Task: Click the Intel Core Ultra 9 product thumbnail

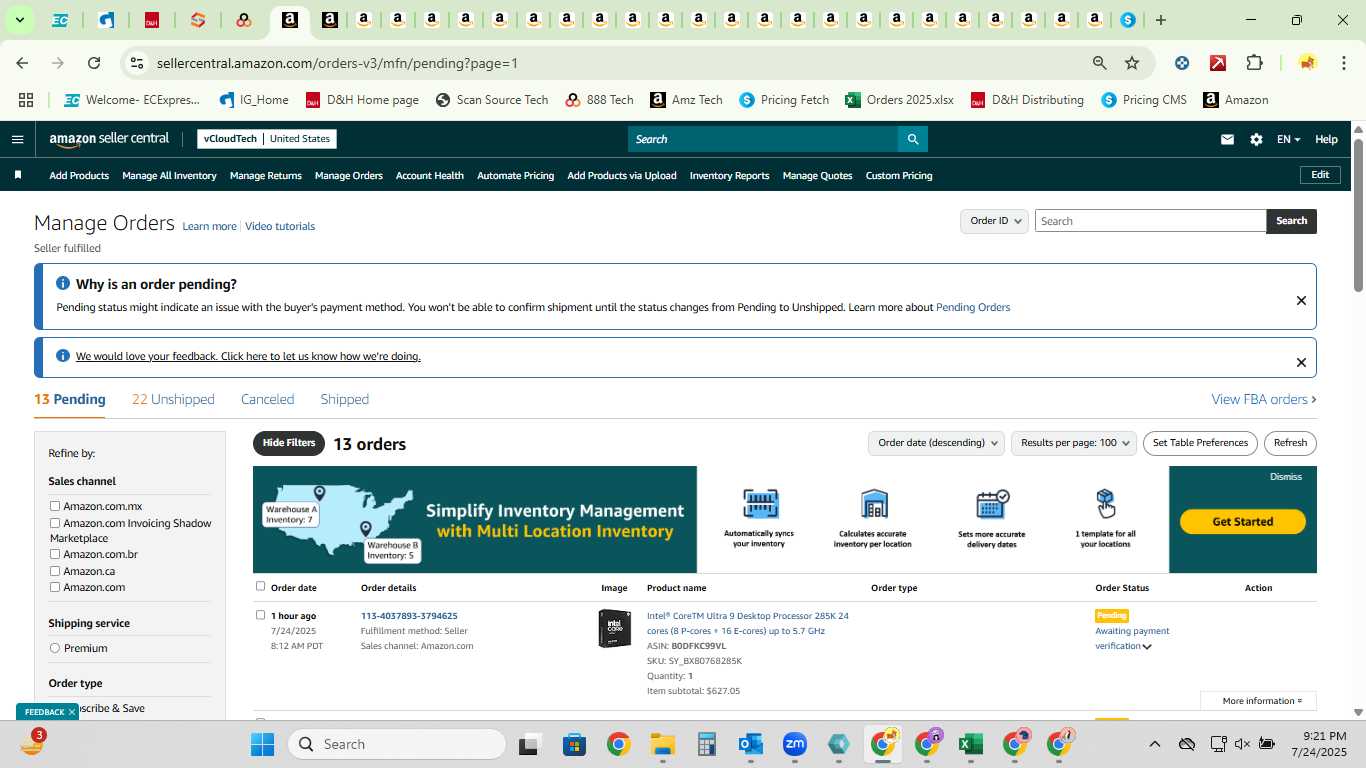Action: click(x=615, y=628)
